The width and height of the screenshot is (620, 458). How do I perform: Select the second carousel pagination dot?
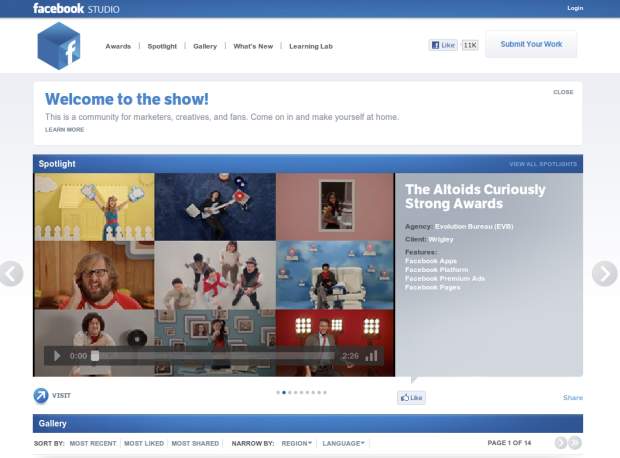click(284, 393)
